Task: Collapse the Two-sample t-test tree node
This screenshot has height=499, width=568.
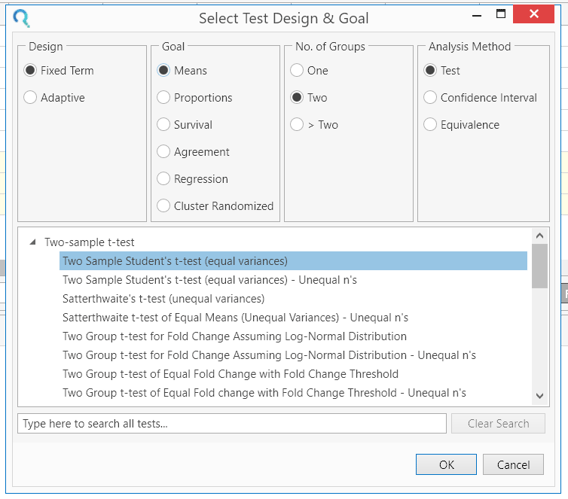Action: pos(33,242)
